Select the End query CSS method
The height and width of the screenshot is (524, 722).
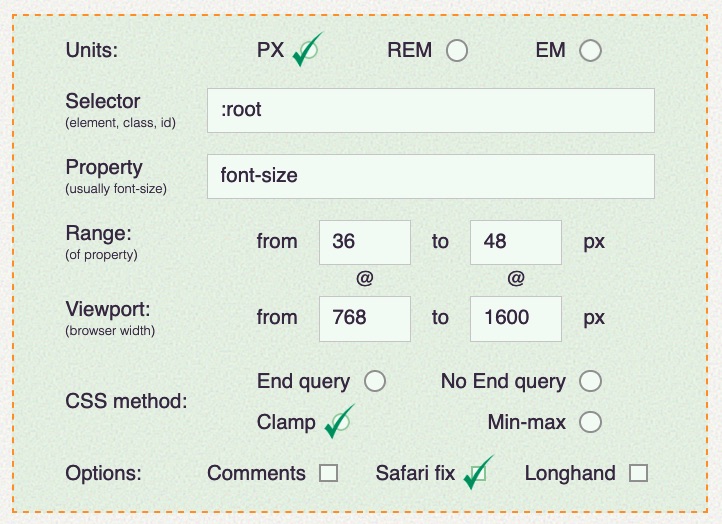tap(375, 381)
